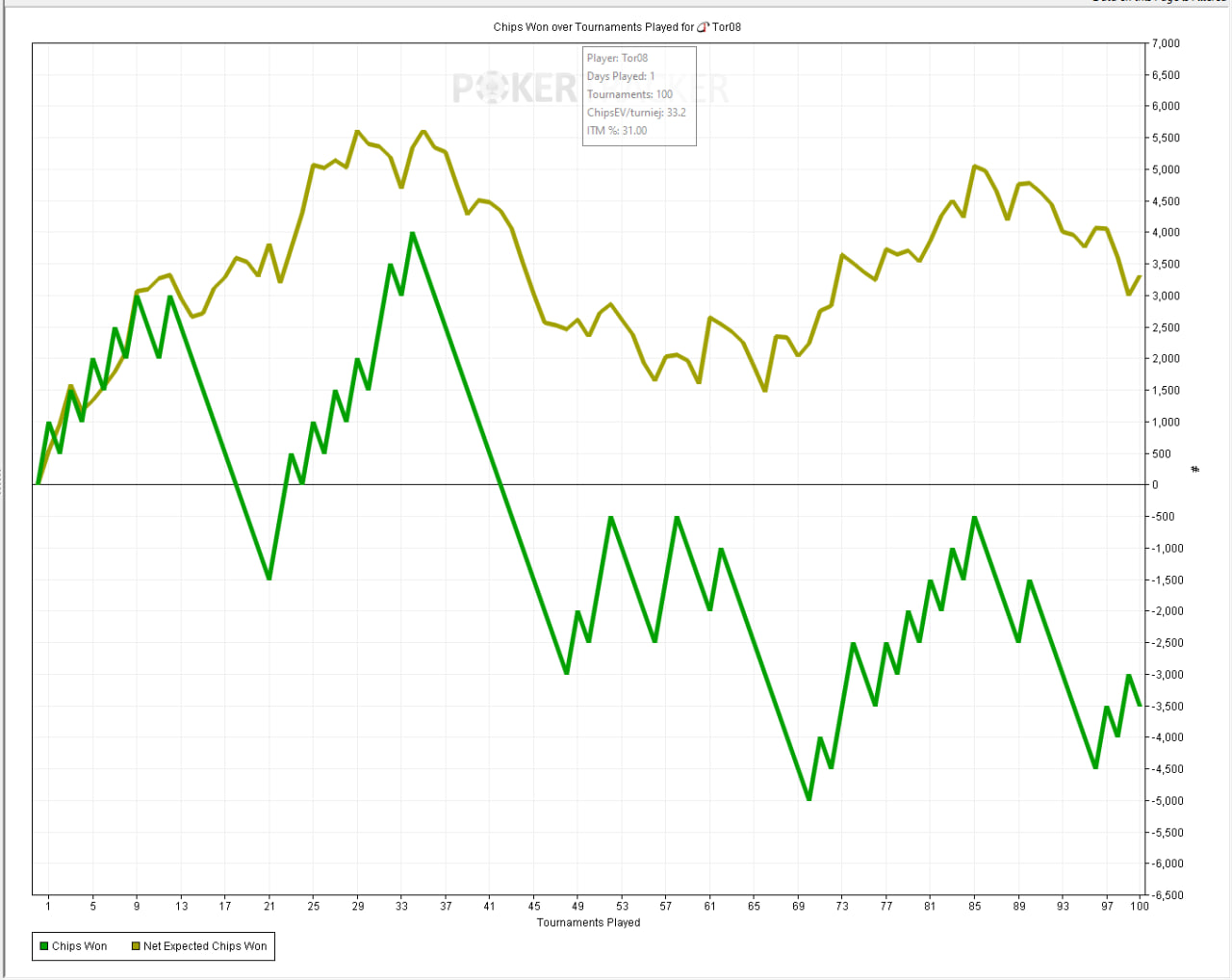Image resolution: width=1232 pixels, height=980 pixels.
Task: Click Chips Won lowest point near tournament 70
Action: [808, 800]
